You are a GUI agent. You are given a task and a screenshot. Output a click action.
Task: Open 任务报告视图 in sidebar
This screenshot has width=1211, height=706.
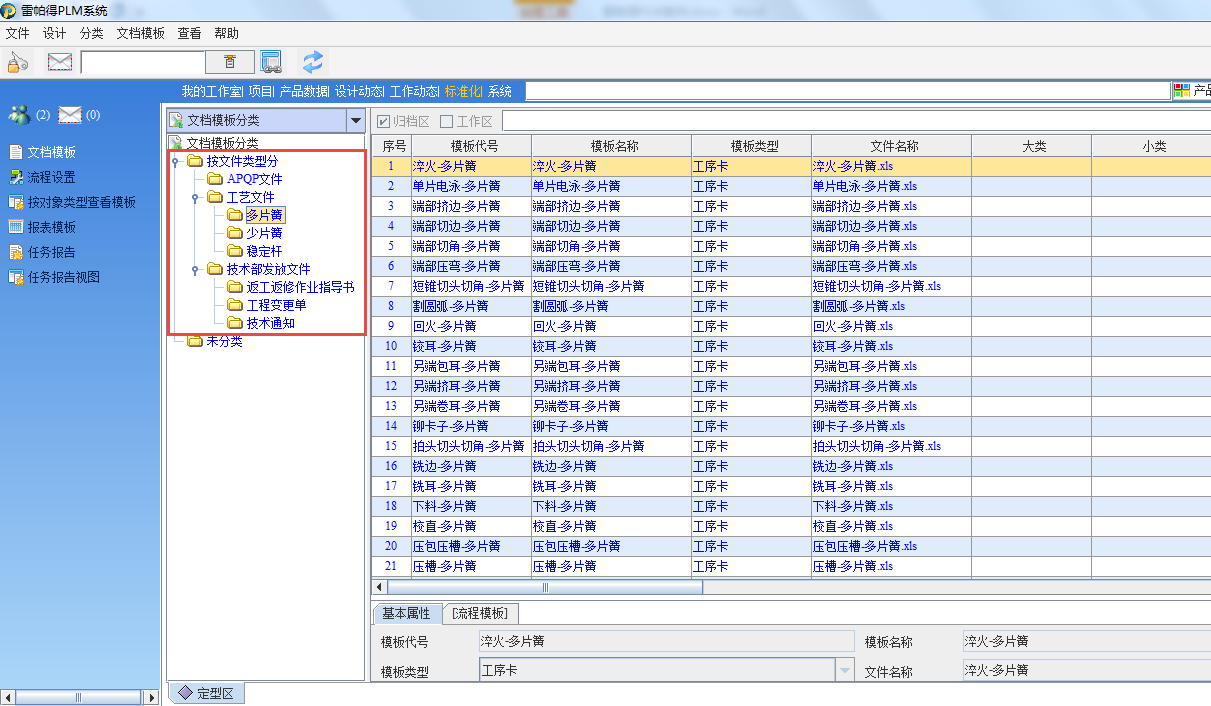(x=62, y=278)
